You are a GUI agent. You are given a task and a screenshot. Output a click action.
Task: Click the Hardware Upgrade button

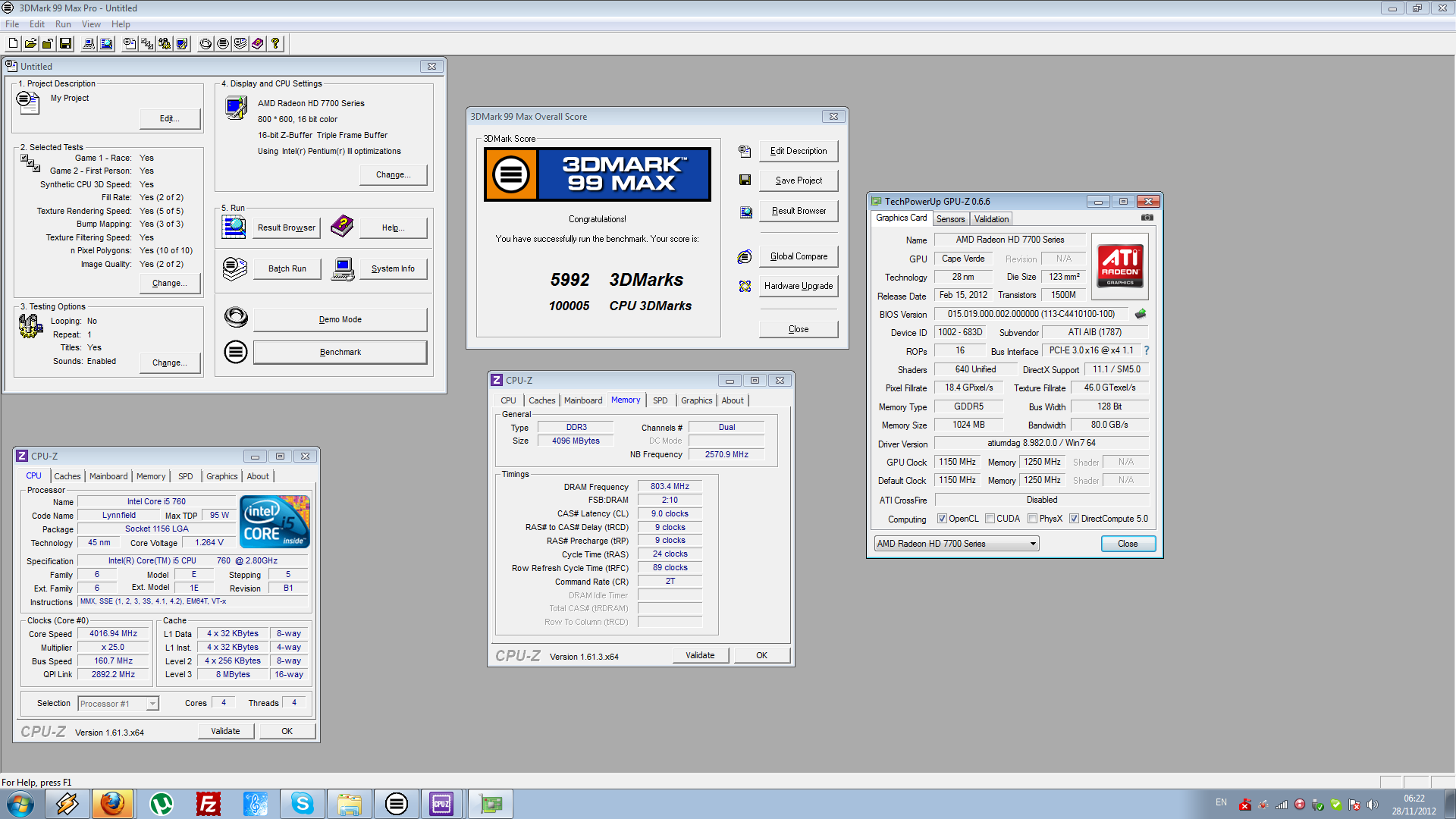point(799,286)
